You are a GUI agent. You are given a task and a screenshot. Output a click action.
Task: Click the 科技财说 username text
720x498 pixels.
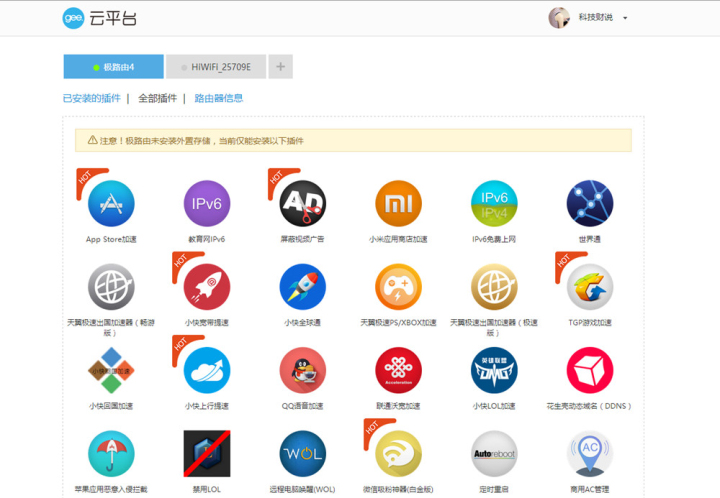coord(596,17)
